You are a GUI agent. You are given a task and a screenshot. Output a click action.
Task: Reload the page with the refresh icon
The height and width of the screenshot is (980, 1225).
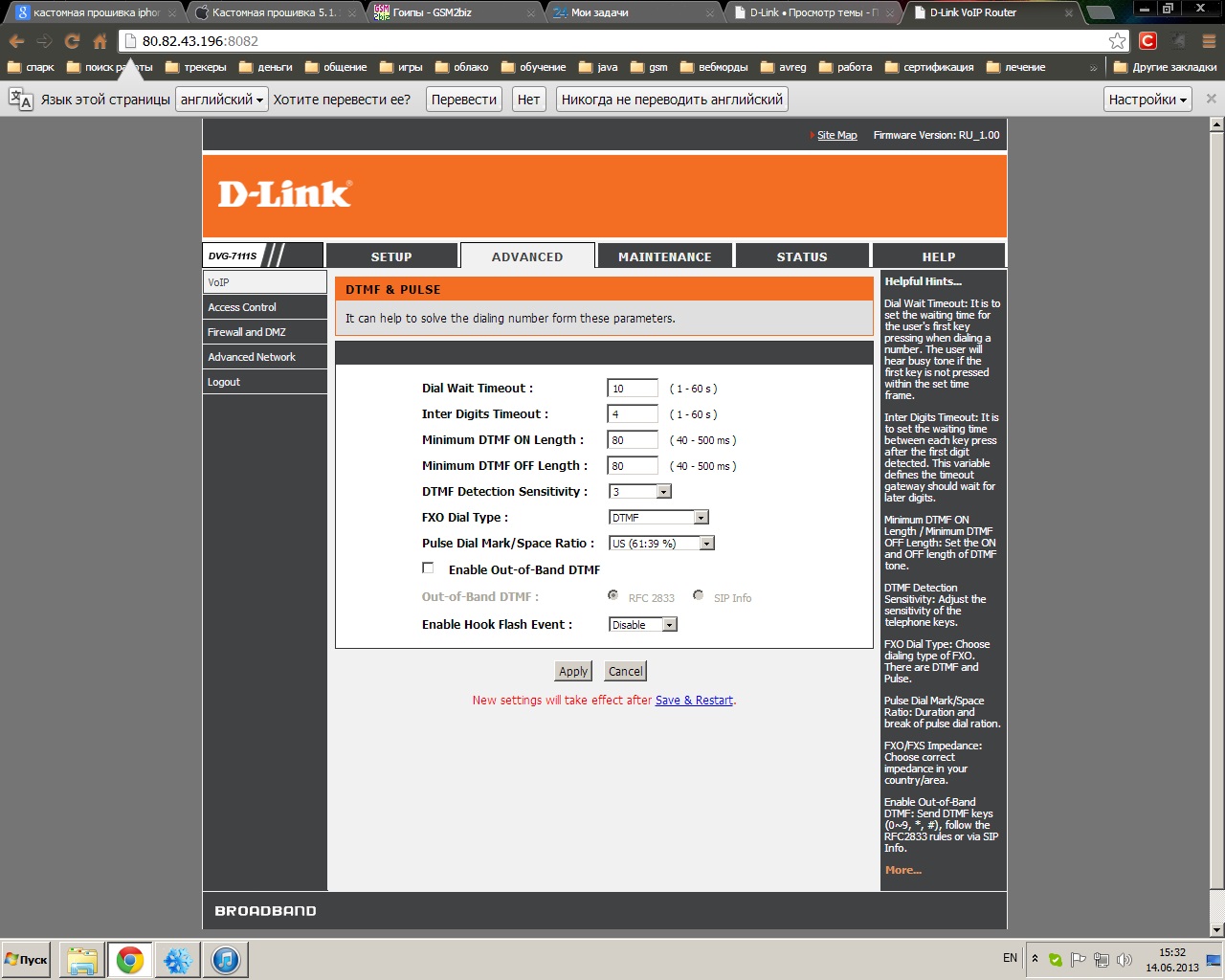72,41
